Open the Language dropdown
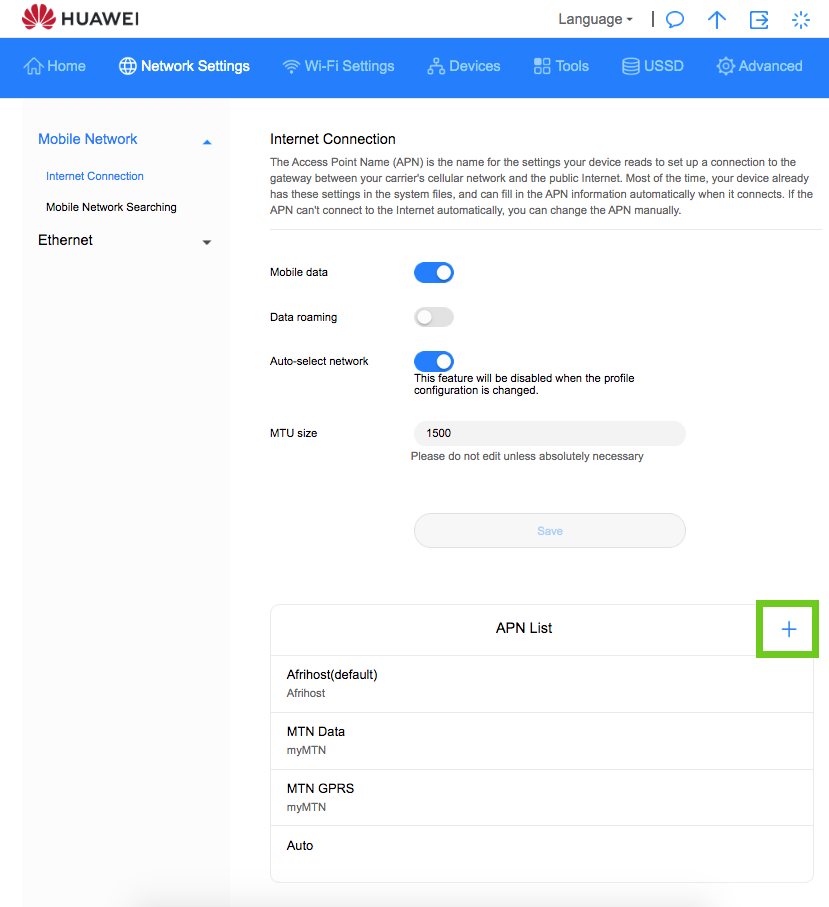829x907 pixels. coord(595,19)
